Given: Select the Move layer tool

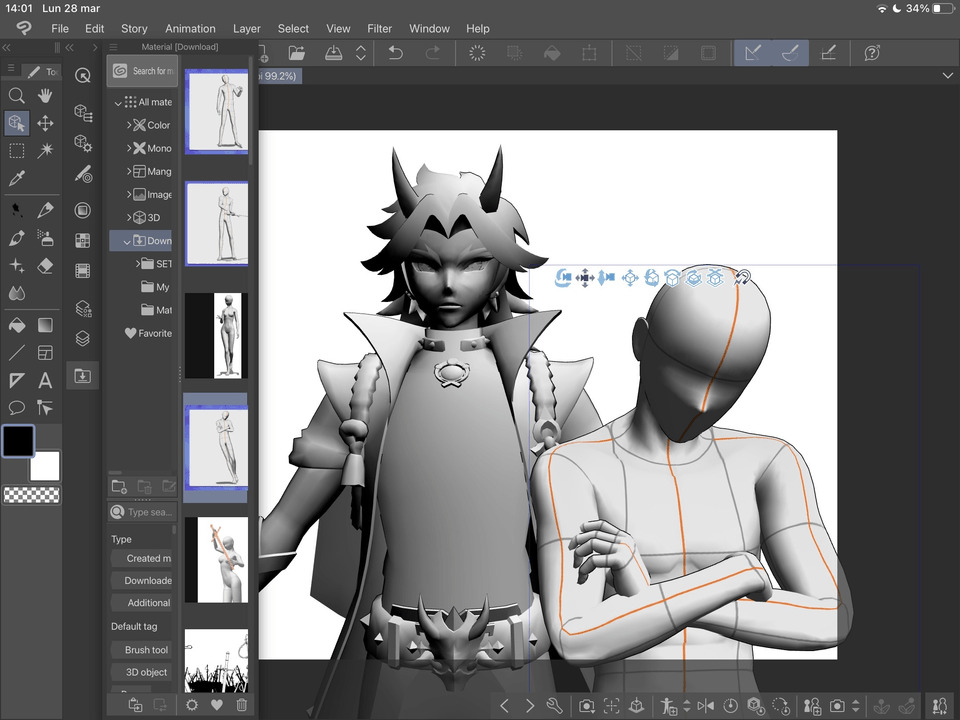Looking at the screenshot, I should pos(45,123).
